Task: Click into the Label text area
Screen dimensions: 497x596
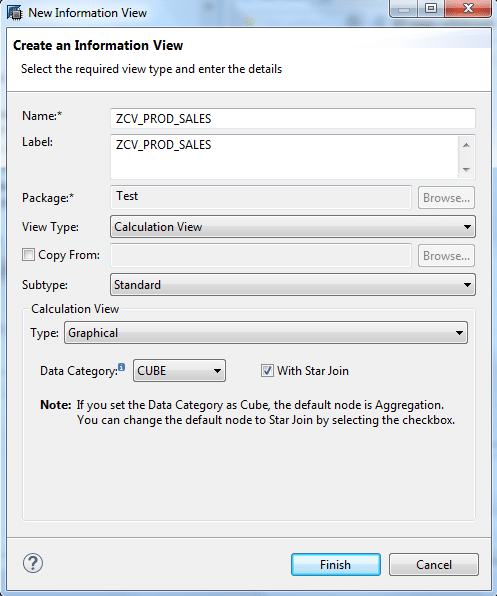Action: [284, 157]
